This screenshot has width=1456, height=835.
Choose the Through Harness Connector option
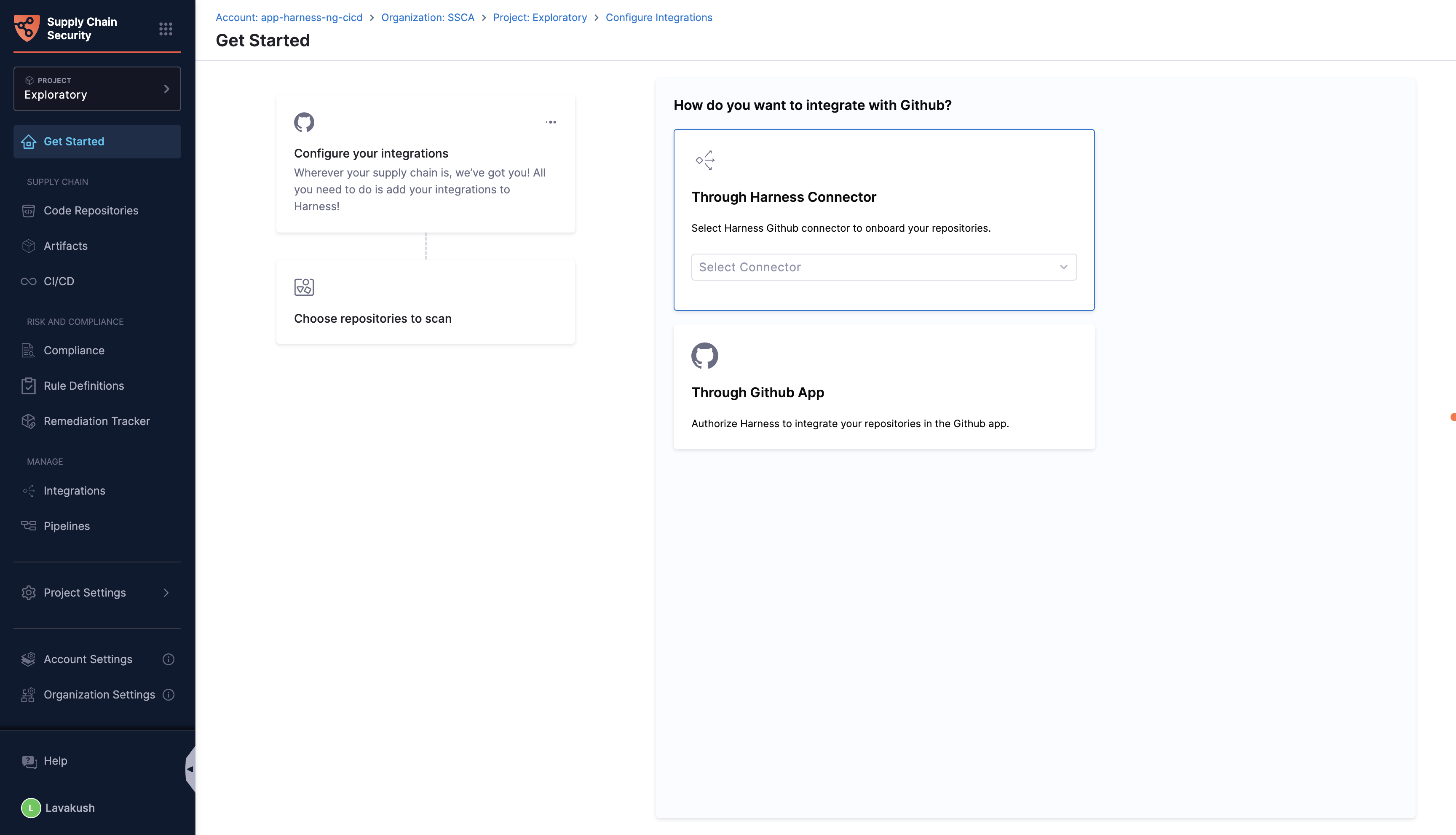pos(884,219)
